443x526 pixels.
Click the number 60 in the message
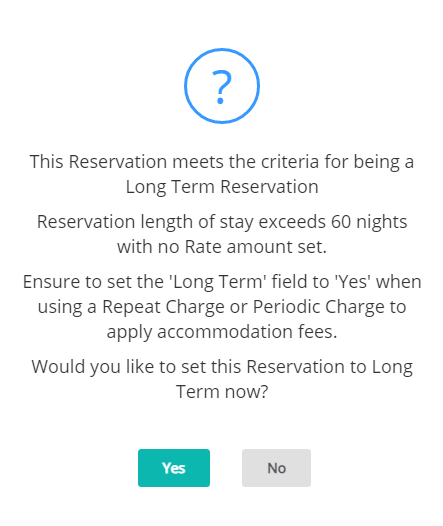(341, 222)
